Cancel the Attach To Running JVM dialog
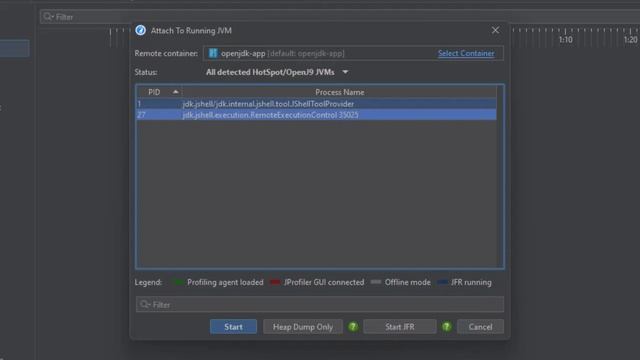 (480, 327)
